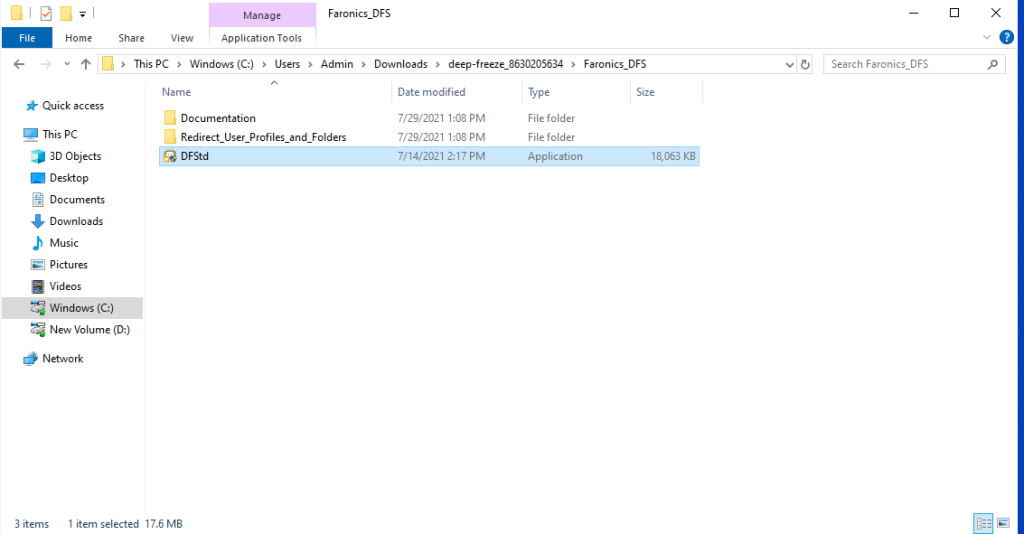Switch to the View ribbon tab
Screen dimensions: 1024x534
click(182, 38)
